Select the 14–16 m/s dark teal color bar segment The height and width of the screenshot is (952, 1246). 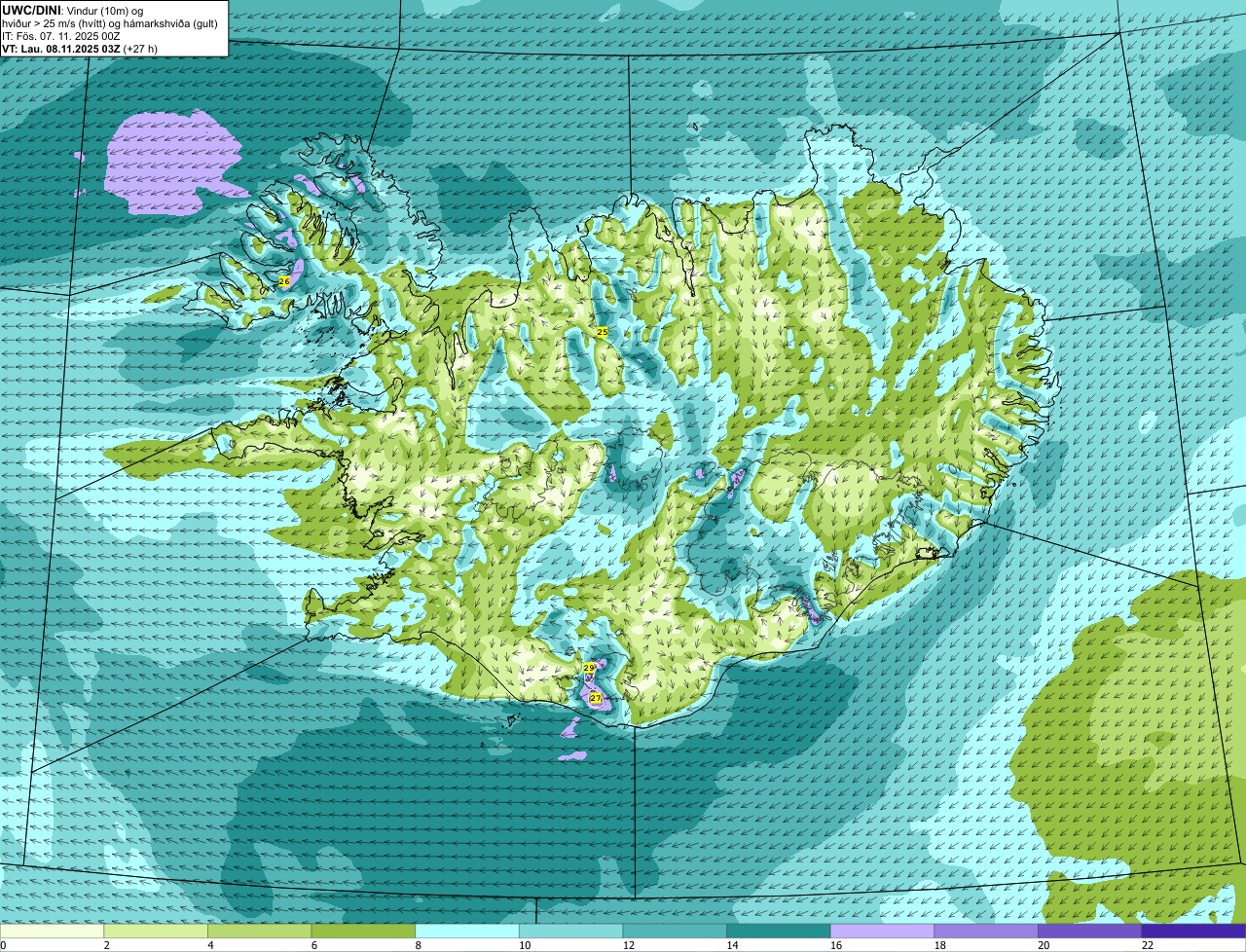pyautogui.click(x=779, y=931)
